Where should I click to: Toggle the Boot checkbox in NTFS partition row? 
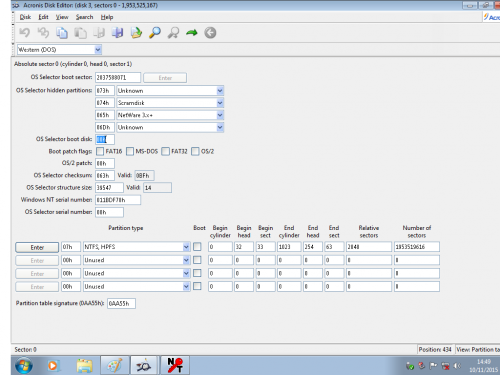(x=197, y=247)
